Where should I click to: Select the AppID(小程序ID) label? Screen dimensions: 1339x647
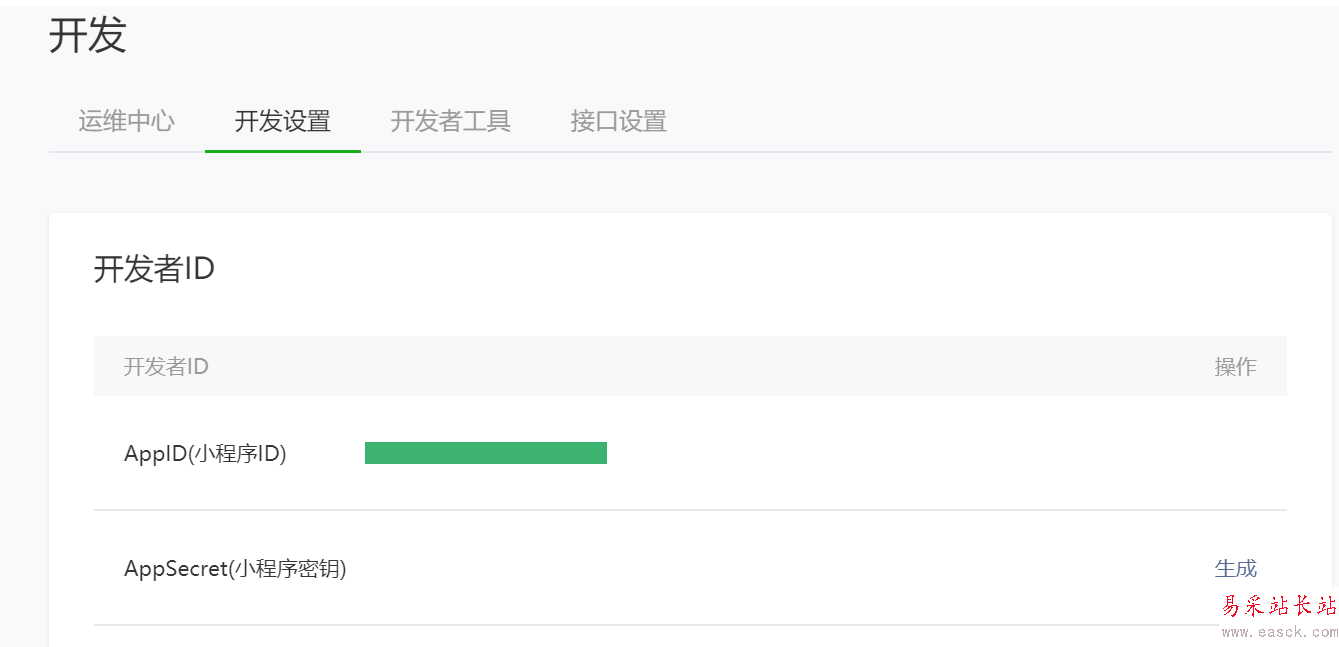tap(205, 454)
